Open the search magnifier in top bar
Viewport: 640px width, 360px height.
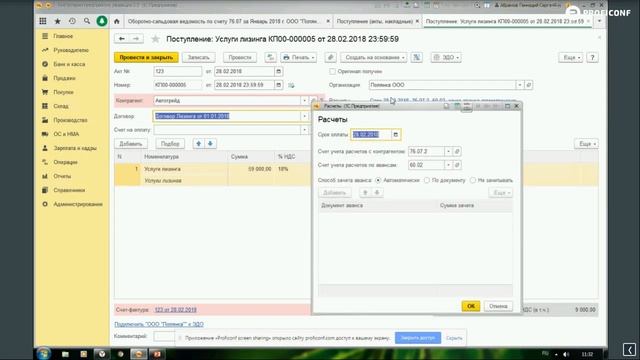pos(87,21)
